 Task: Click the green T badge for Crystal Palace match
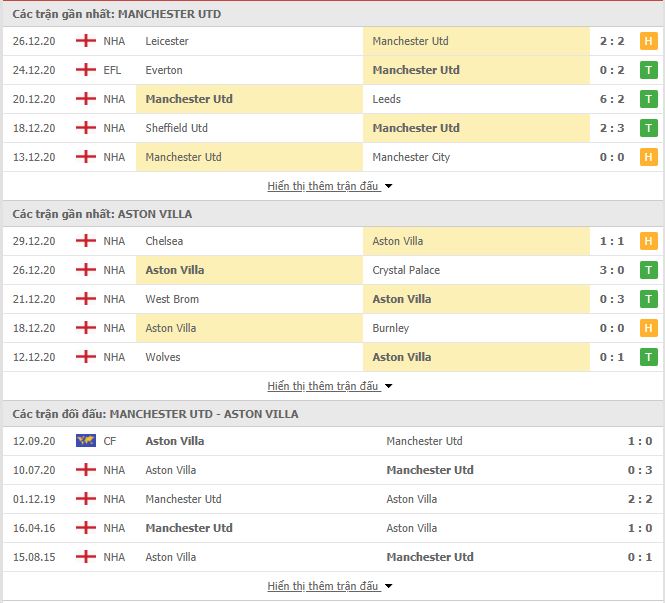[648, 270]
